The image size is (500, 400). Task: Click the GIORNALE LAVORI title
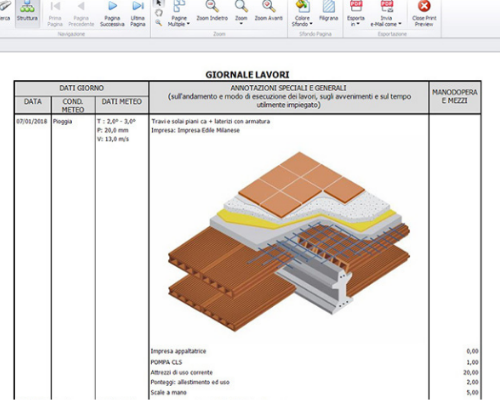[247, 75]
